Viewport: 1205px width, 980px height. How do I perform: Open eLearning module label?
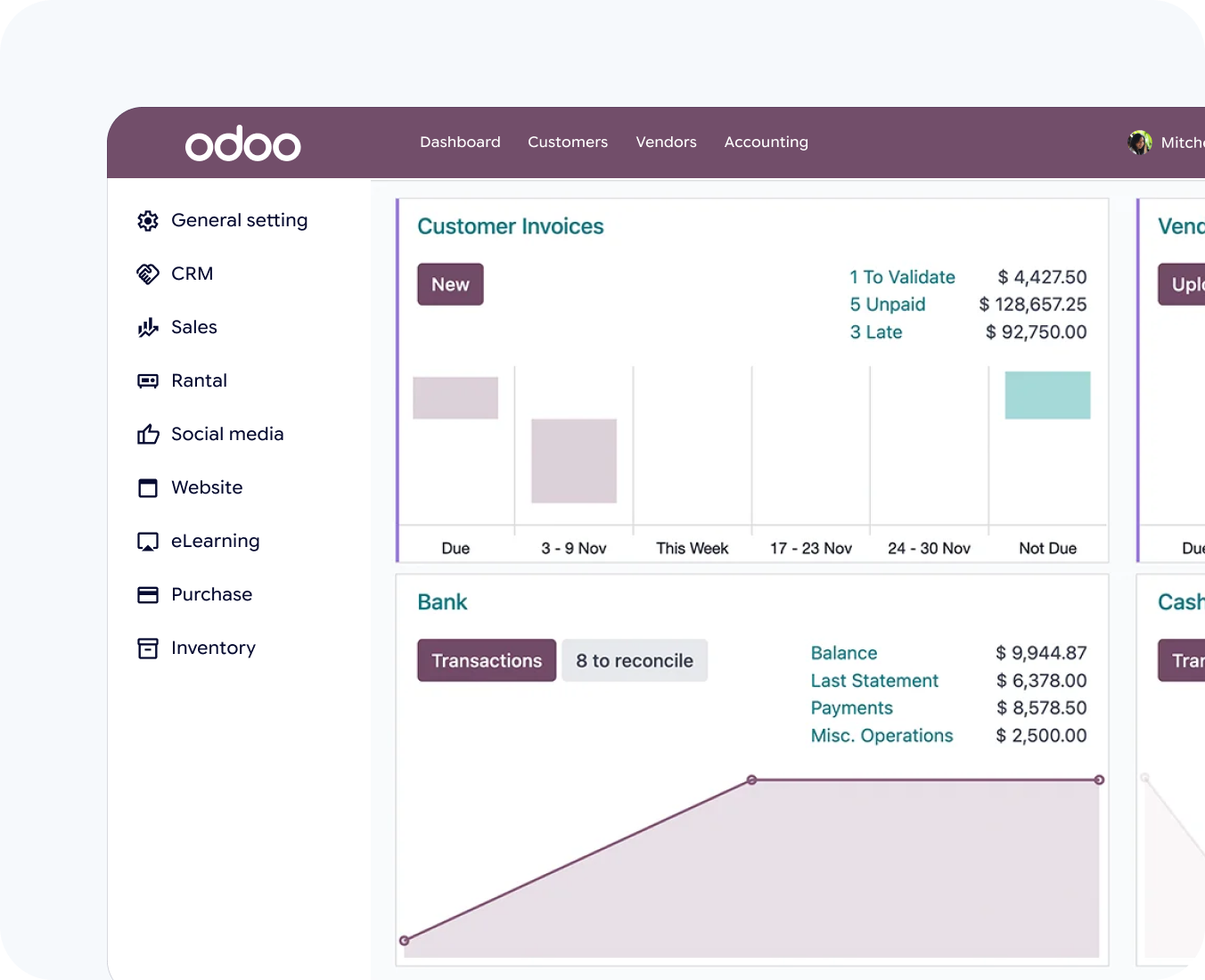215,542
